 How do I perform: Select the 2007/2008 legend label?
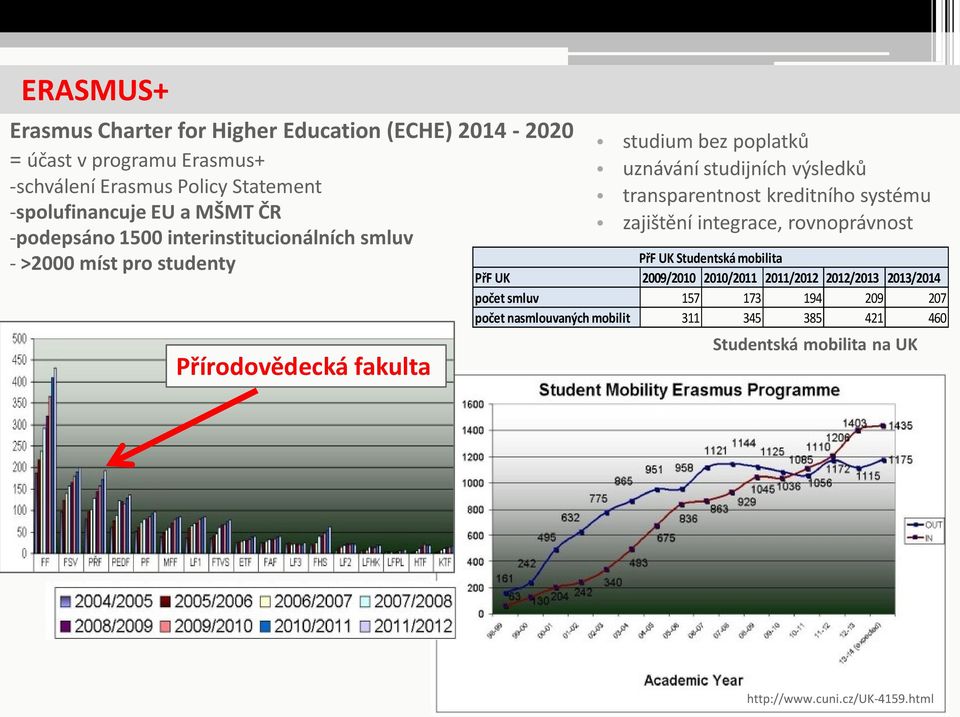pyautogui.click(x=413, y=601)
